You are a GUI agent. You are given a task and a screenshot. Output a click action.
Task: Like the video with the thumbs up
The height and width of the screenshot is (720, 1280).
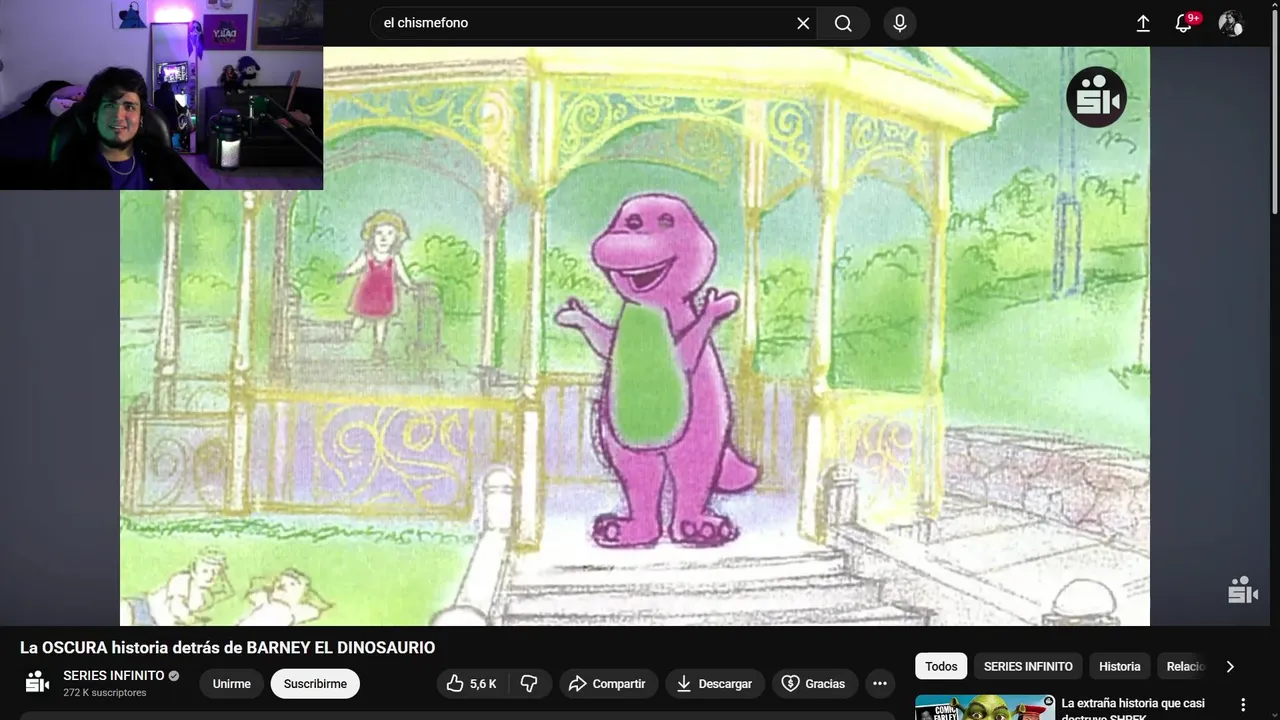click(471, 684)
